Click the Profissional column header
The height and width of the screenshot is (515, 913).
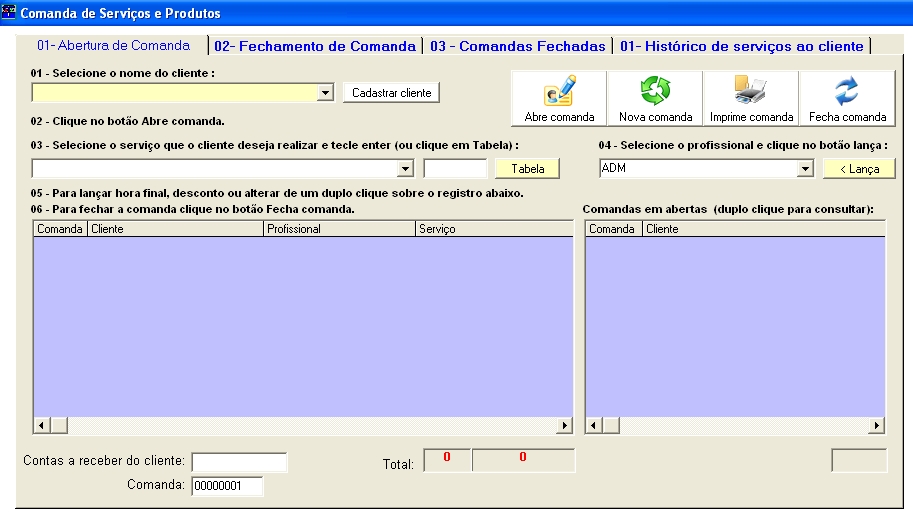(339, 229)
